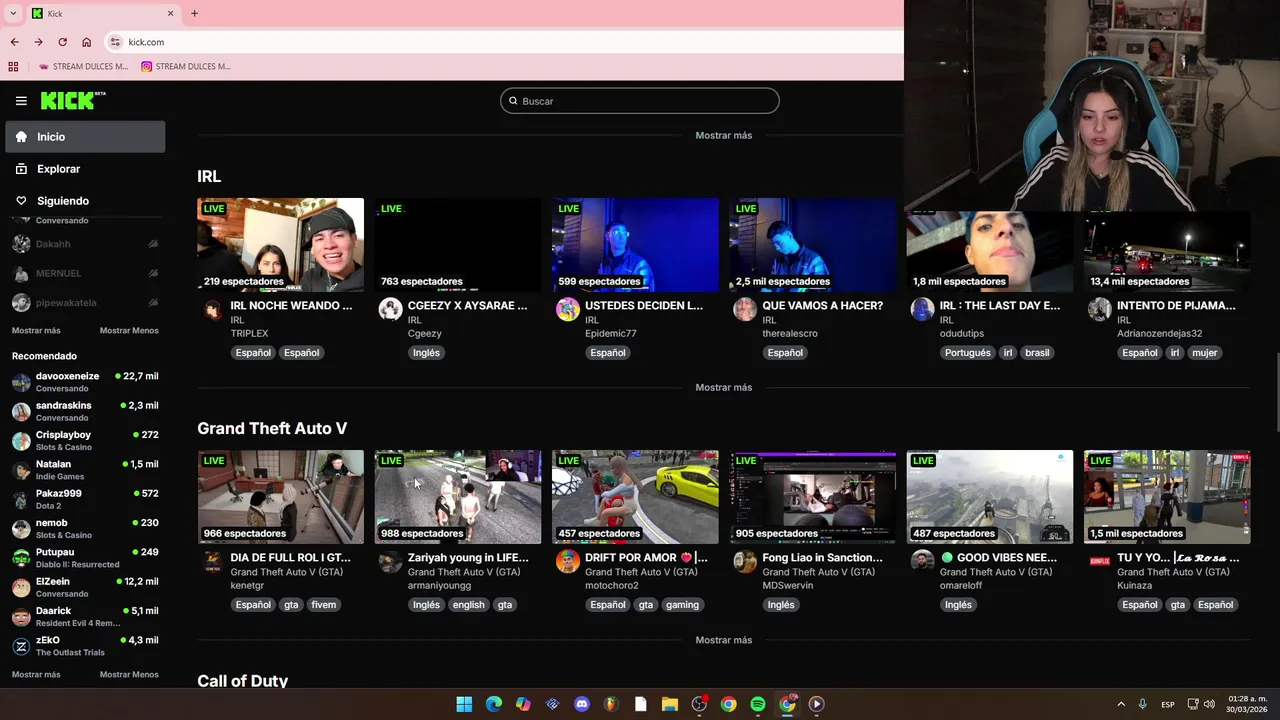Click Cgeezy channel avatar
1280x720 pixels.
tap(390, 309)
